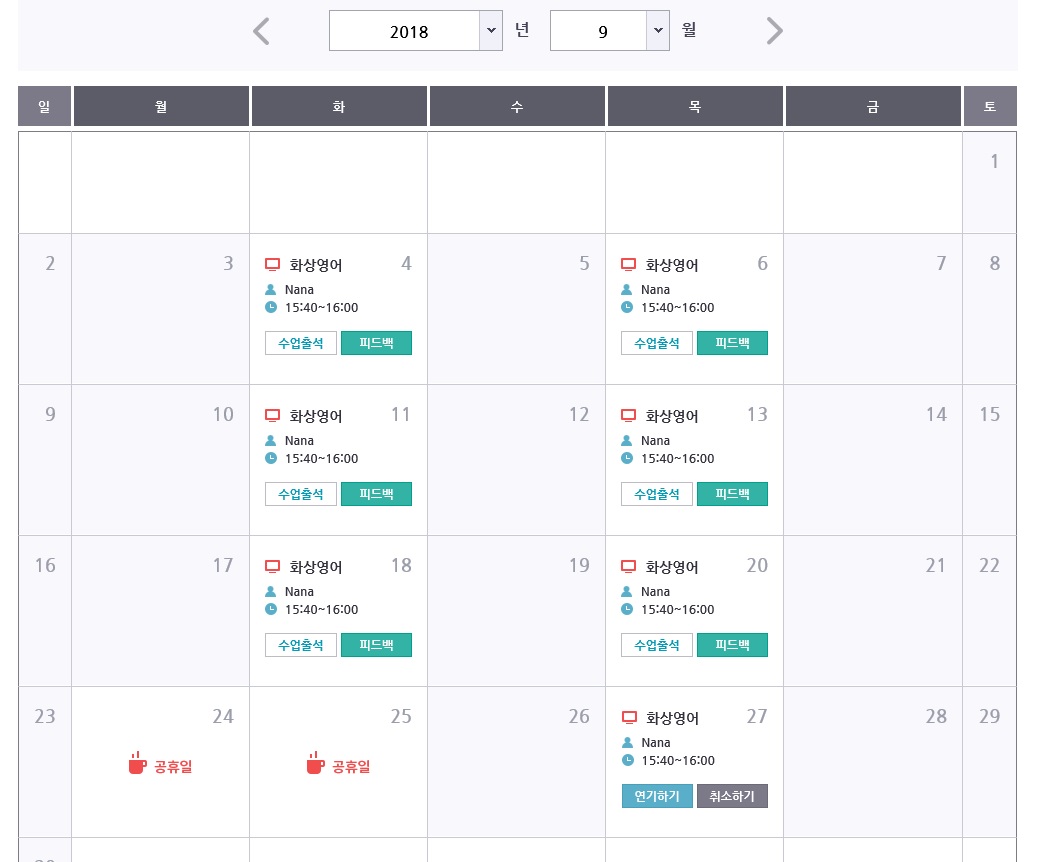The height and width of the screenshot is (862, 1051).
Task: Click monitor icon on September 4 class
Action: pos(272,265)
